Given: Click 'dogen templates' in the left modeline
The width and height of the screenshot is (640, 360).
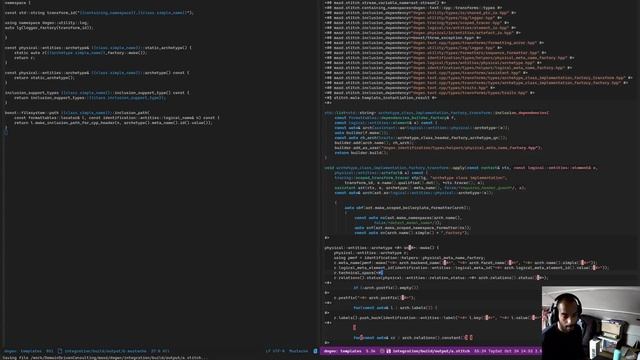Looking at the screenshot, I should coord(22,351).
